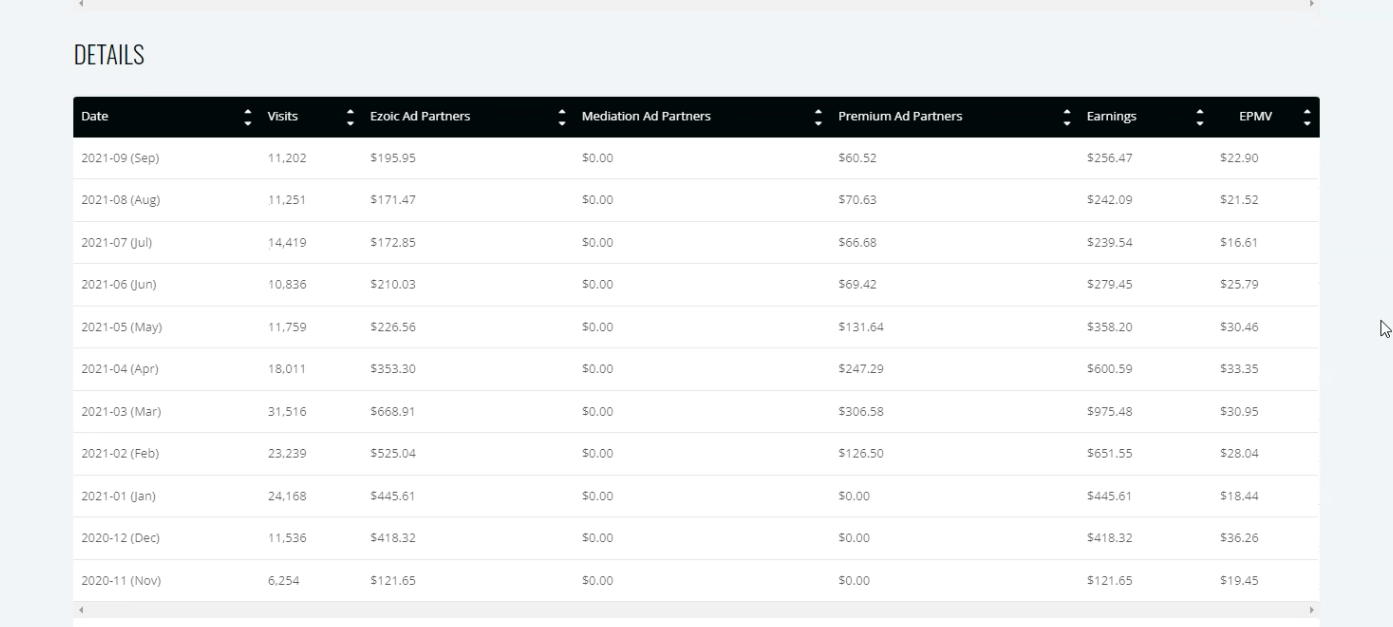The width and height of the screenshot is (1393, 627).
Task: Select the 2021-09 (Sep) date cell
Action: pyautogui.click(x=120, y=158)
